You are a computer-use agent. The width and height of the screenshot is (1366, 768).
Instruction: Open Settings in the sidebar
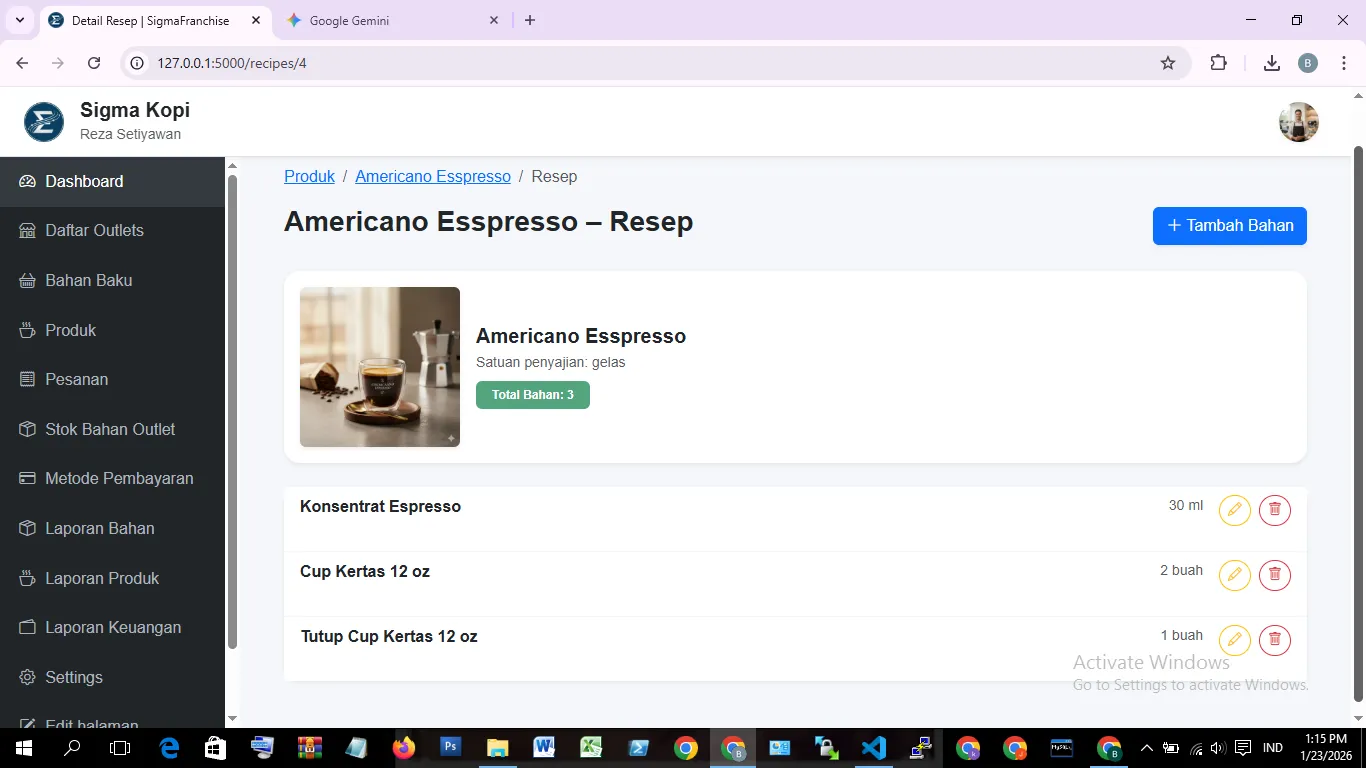pyautogui.click(x=112, y=678)
